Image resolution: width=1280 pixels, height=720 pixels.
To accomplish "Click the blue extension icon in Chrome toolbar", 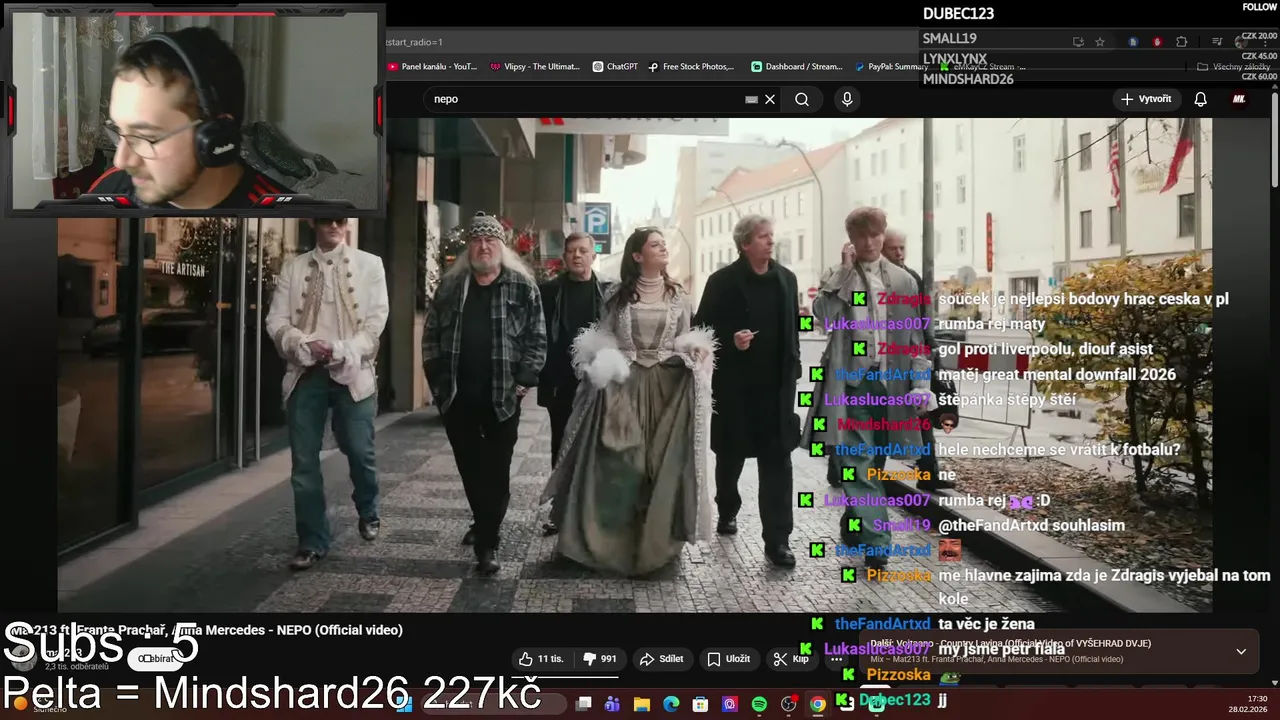I will pos(1133,42).
